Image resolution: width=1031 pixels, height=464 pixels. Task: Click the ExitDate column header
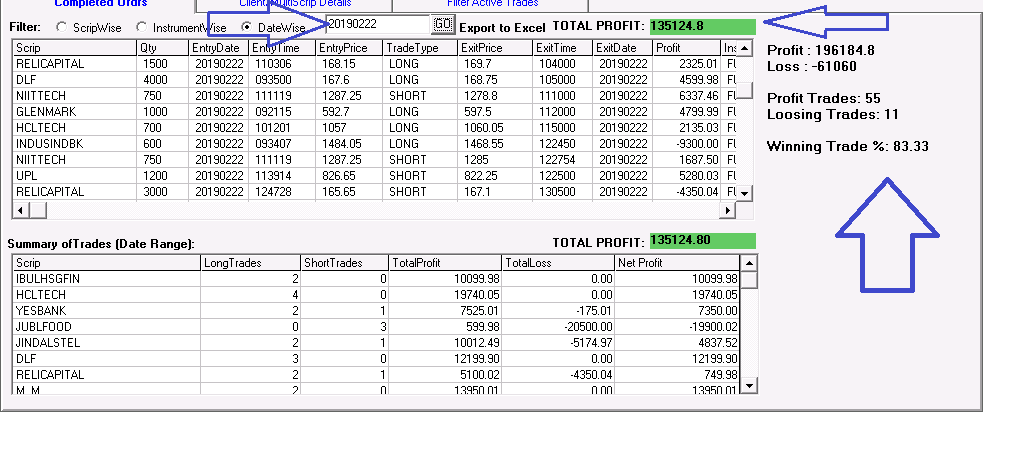coord(623,48)
